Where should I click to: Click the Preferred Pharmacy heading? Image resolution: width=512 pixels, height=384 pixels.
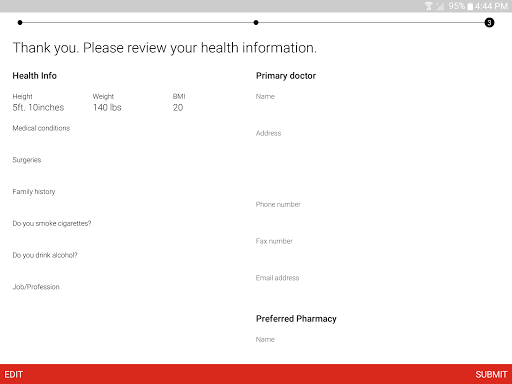[296, 319]
